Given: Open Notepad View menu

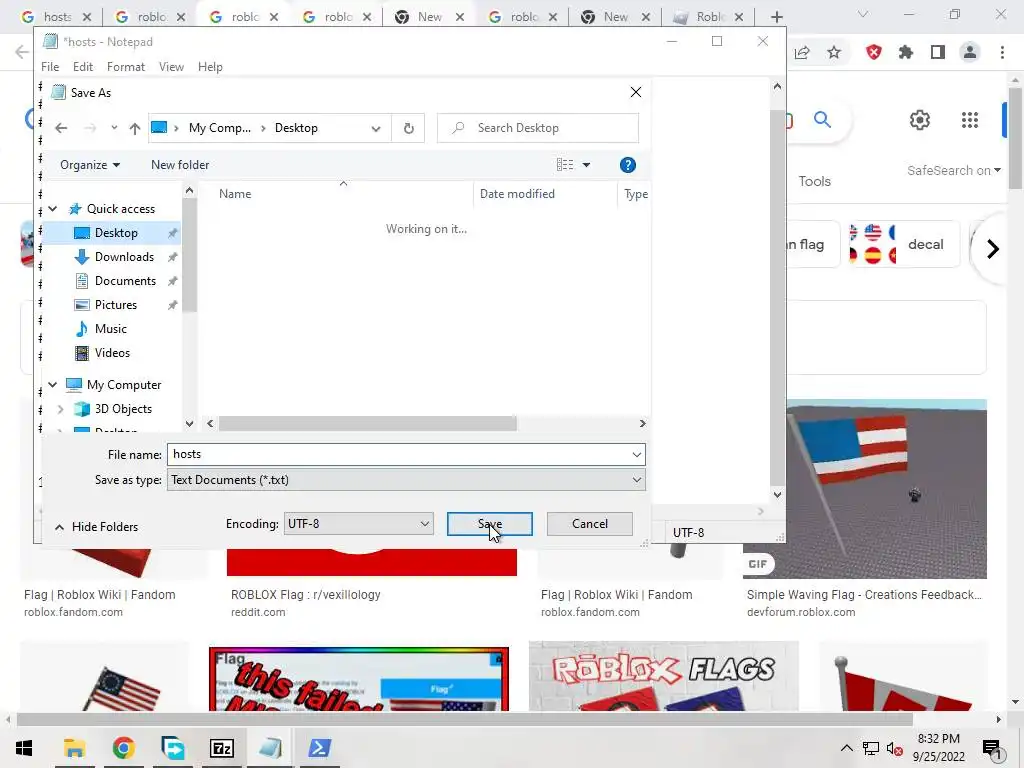Looking at the screenshot, I should (x=171, y=67).
